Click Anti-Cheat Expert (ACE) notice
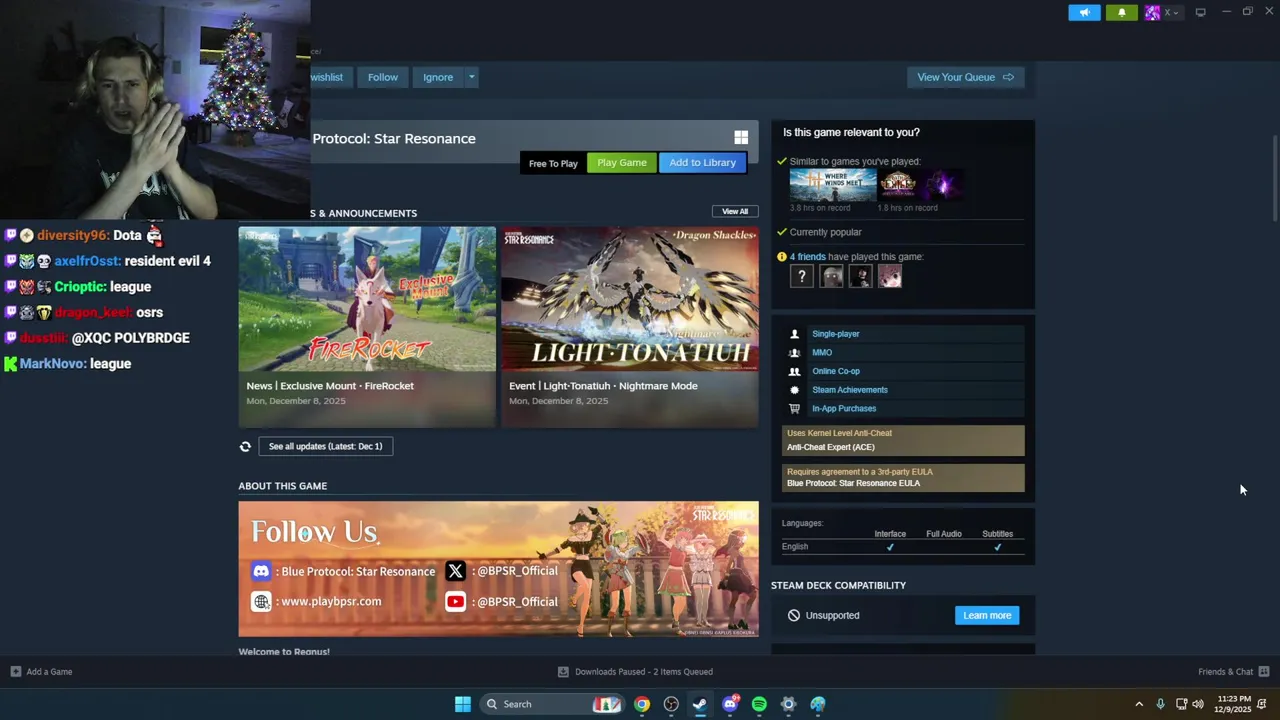The image size is (1280, 720). coord(903,440)
